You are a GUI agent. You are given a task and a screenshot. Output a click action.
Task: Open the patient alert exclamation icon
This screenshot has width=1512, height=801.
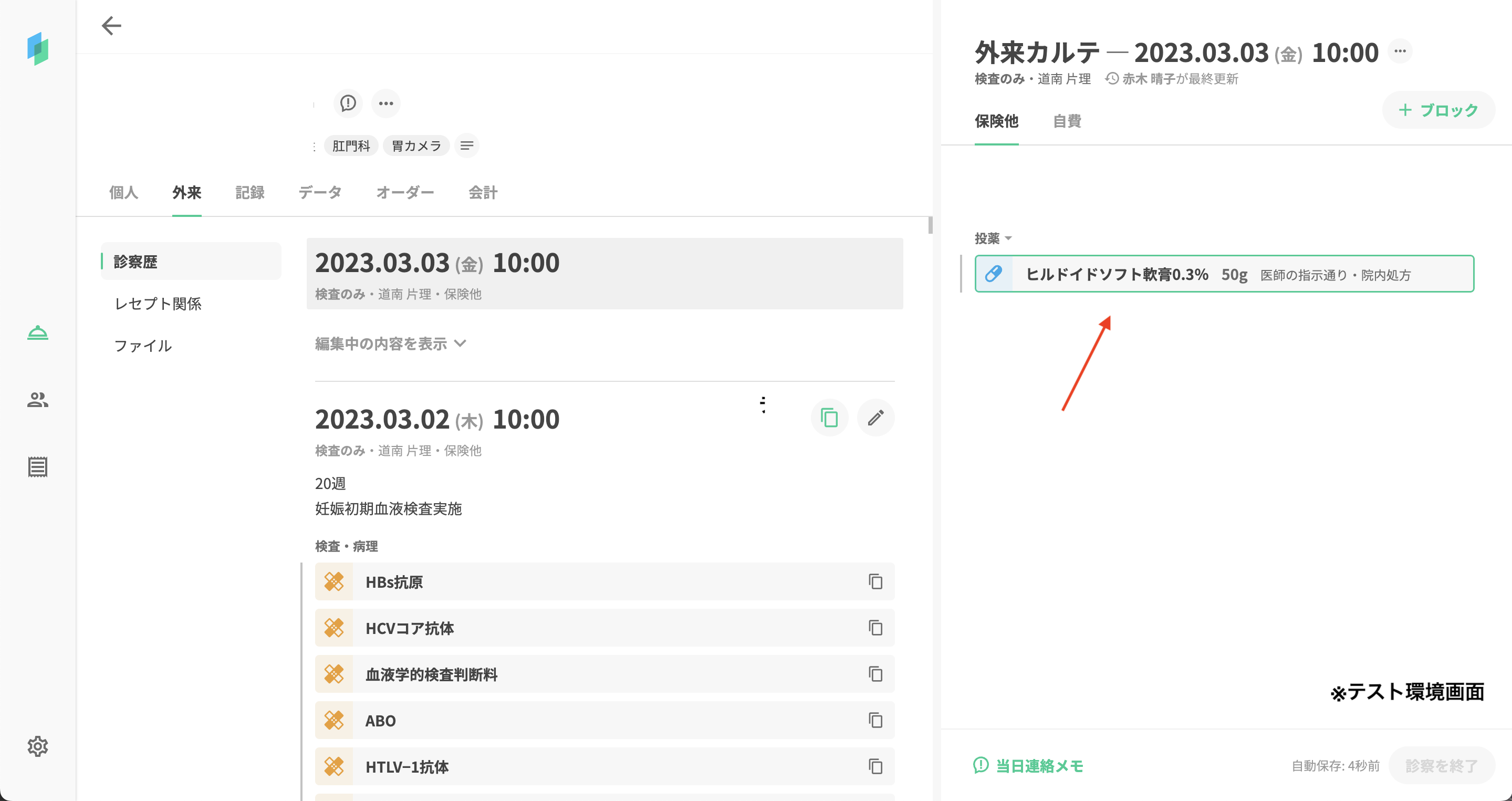click(348, 103)
